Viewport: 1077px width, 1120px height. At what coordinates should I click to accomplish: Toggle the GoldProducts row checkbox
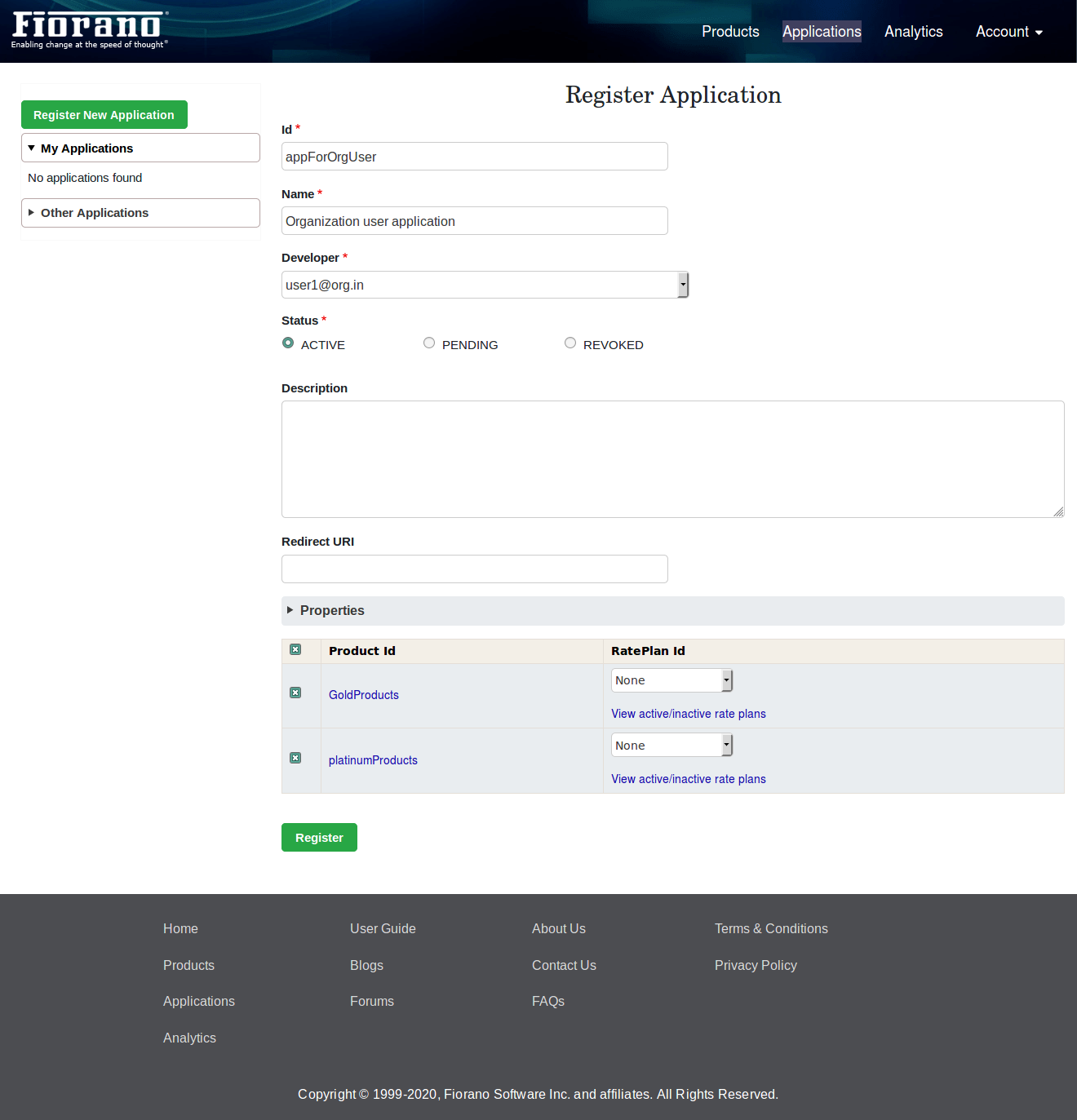coord(295,693)
